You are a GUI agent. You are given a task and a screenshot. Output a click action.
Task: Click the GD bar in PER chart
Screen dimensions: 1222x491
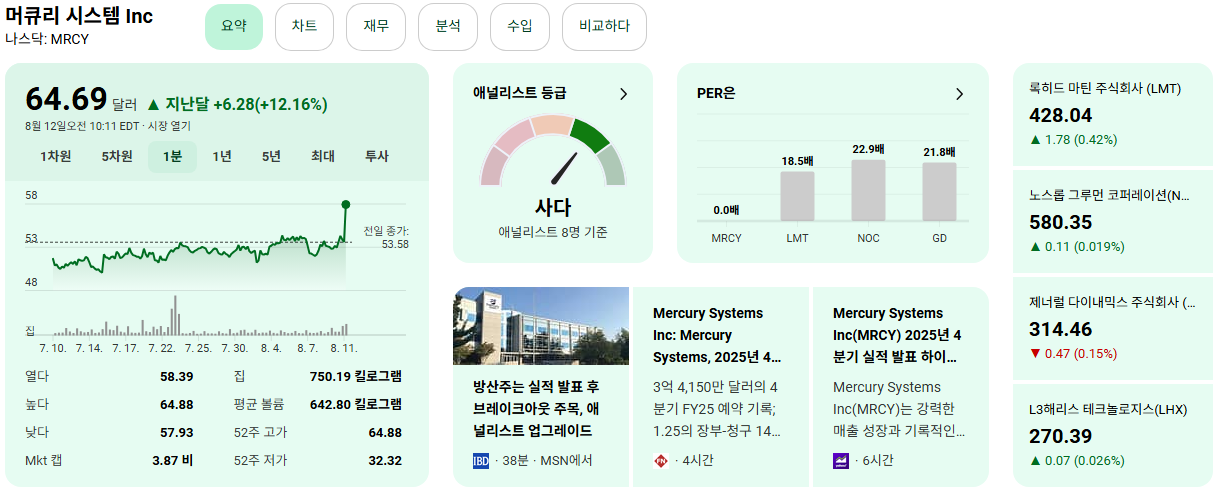(939, 191)
